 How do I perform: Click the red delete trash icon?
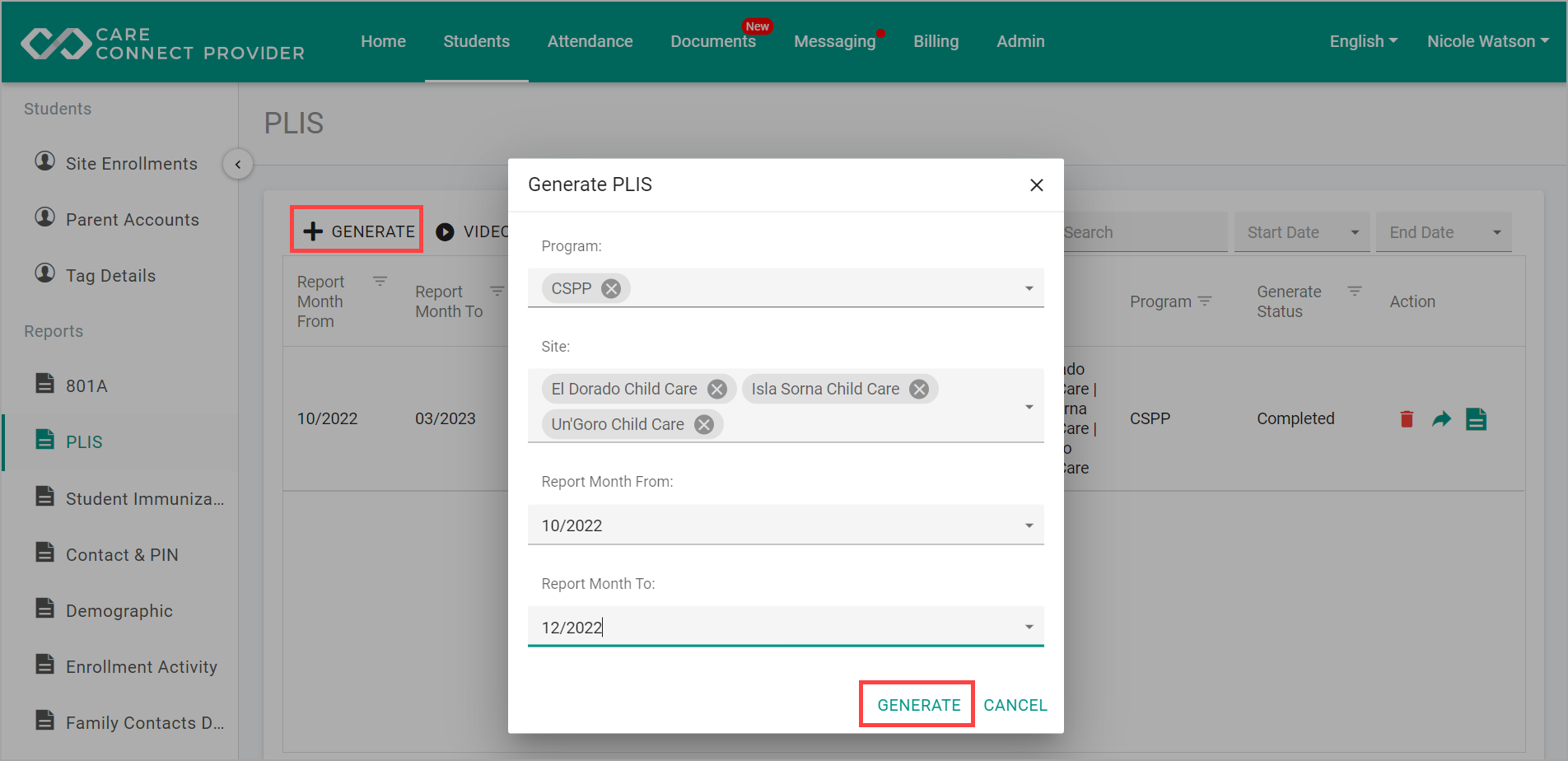1407,419
